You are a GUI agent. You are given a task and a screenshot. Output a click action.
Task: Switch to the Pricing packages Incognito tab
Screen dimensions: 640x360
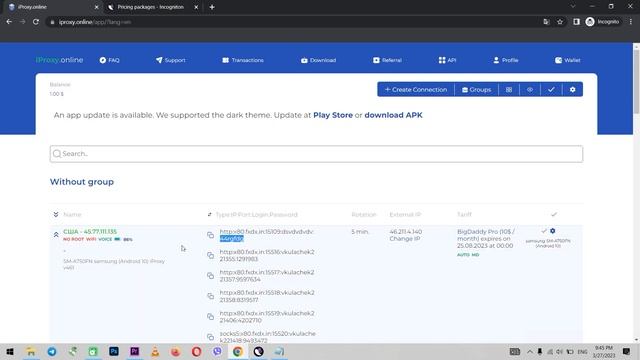tap(151, 7)
